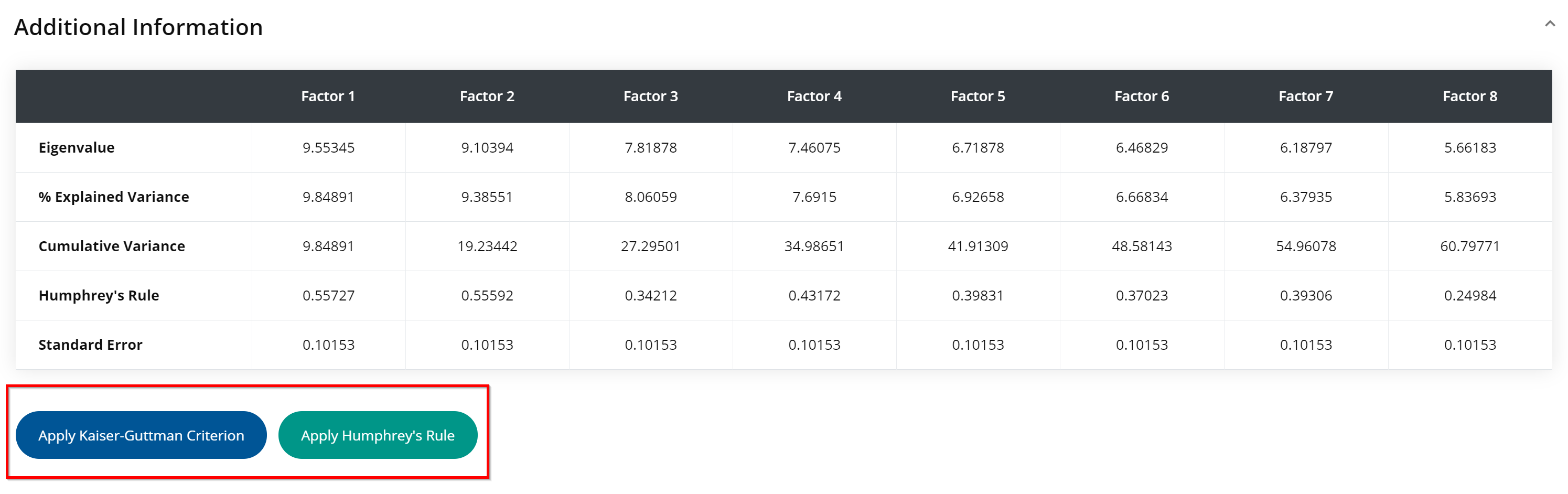Select the Factor 5 column header
Screen dimensions: 1568x494
[x=978, y=96]
